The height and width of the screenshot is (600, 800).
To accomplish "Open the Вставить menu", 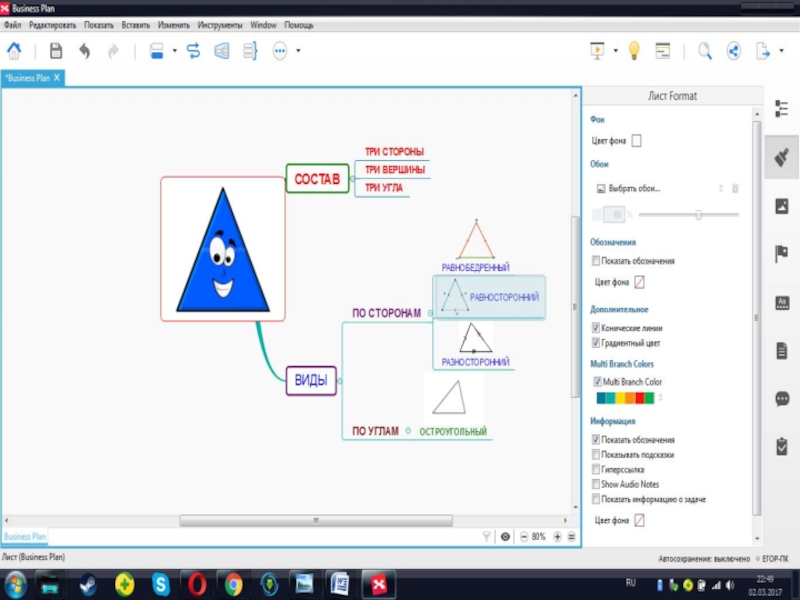I will [135, 24].
